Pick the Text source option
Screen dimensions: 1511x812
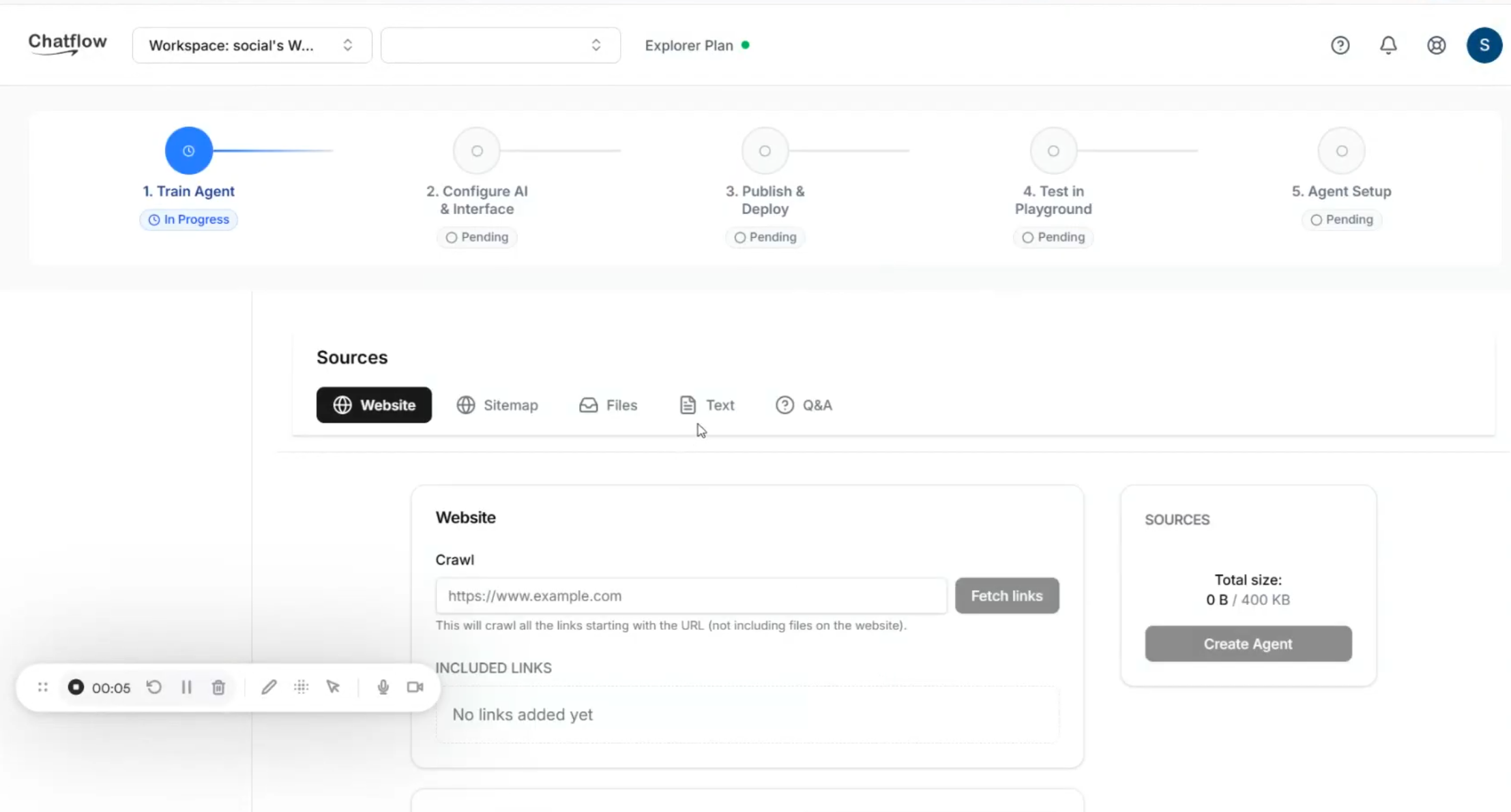(706, 404)
